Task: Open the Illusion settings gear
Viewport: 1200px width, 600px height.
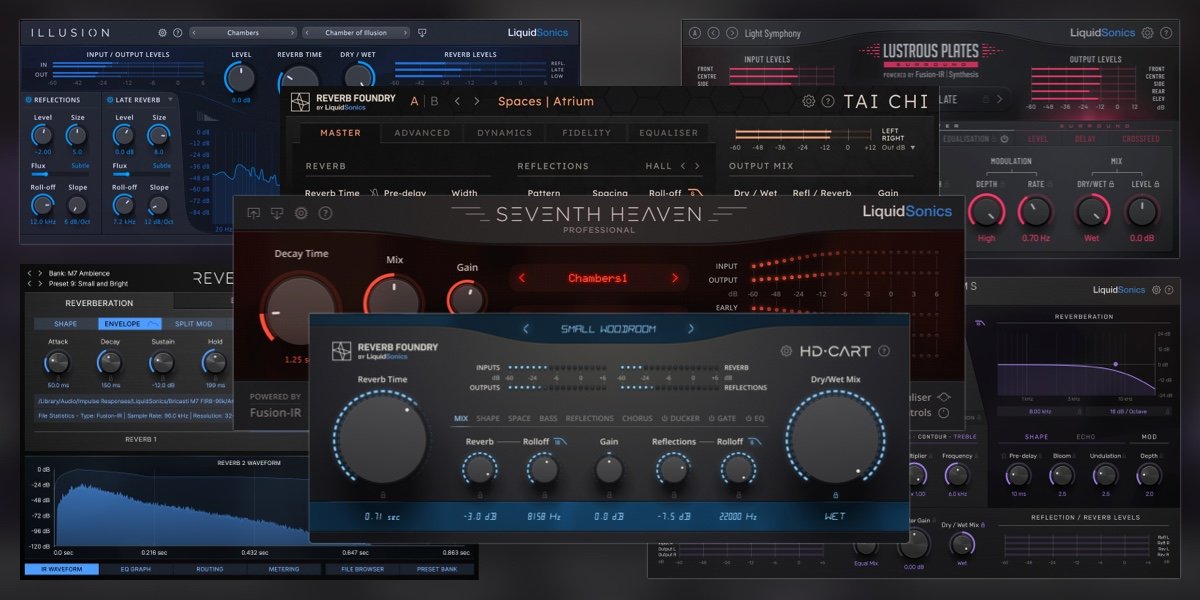Action: click(161, 33)
